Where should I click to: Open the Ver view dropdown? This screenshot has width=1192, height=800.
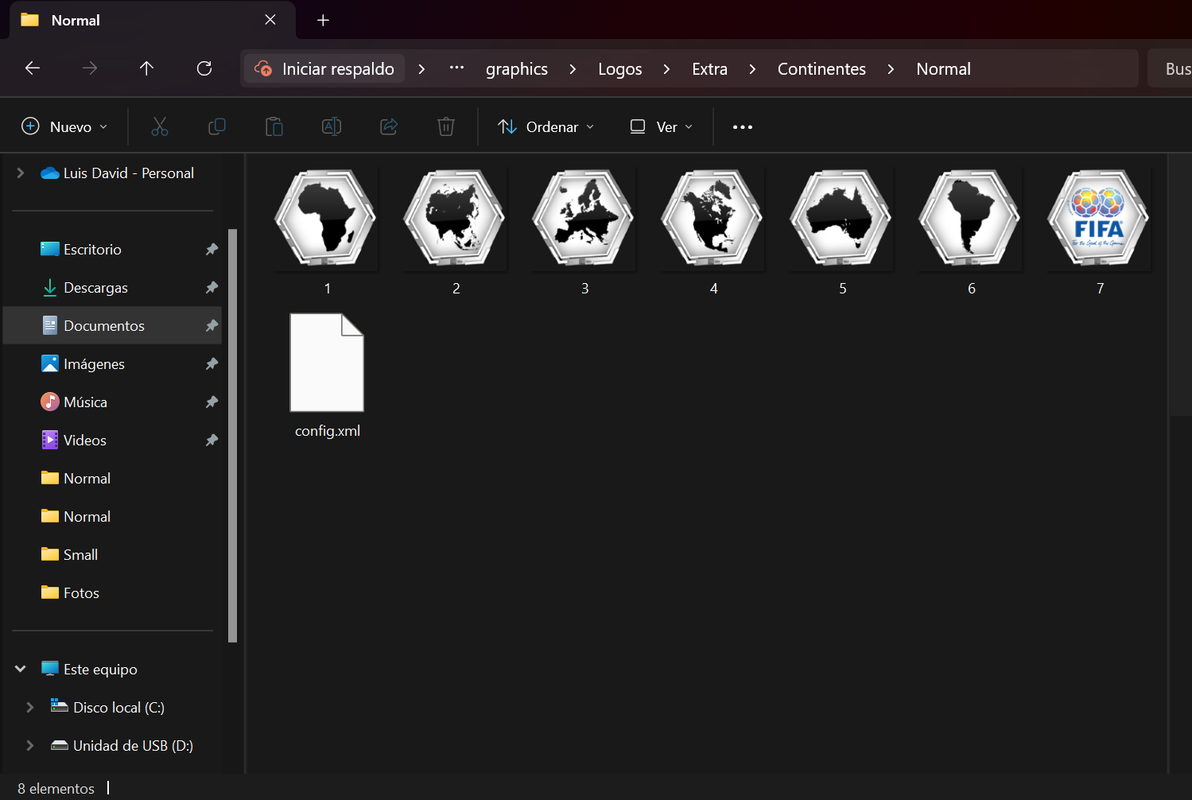(661, 127)
